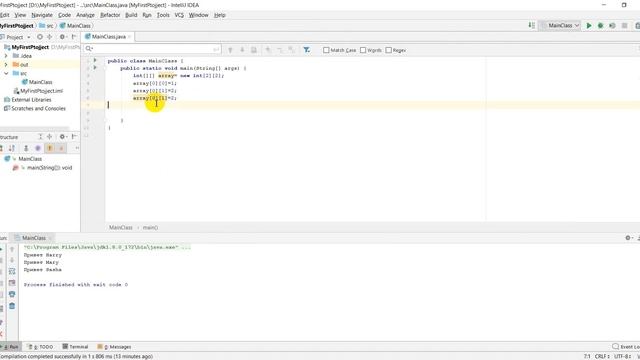Image resolution: width=640 pixels, height=360 pixels.
Task: Jump to previous search occurrence arrow
Action: click(x=230, y=50)
